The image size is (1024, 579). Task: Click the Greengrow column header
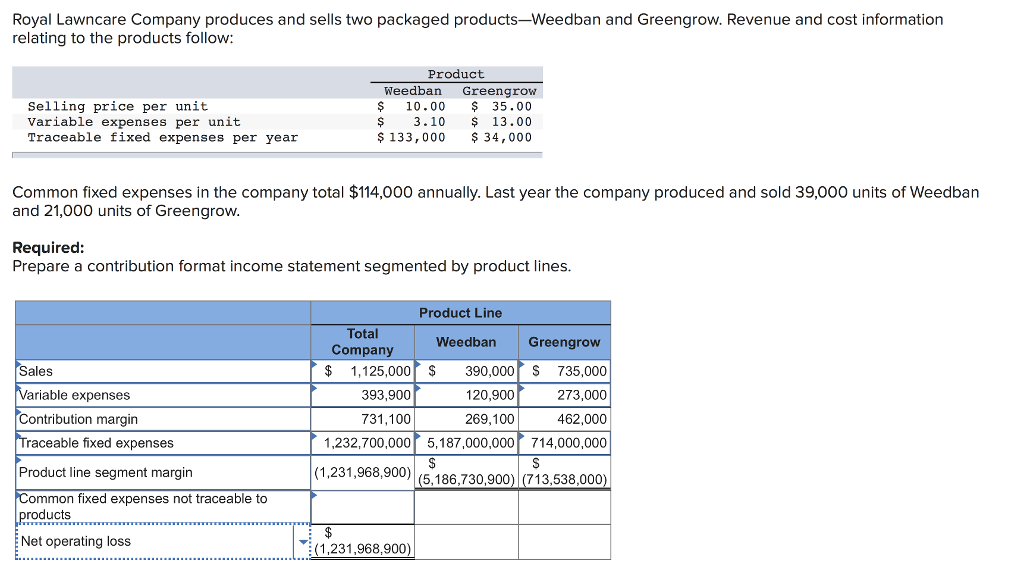point(564,342)
